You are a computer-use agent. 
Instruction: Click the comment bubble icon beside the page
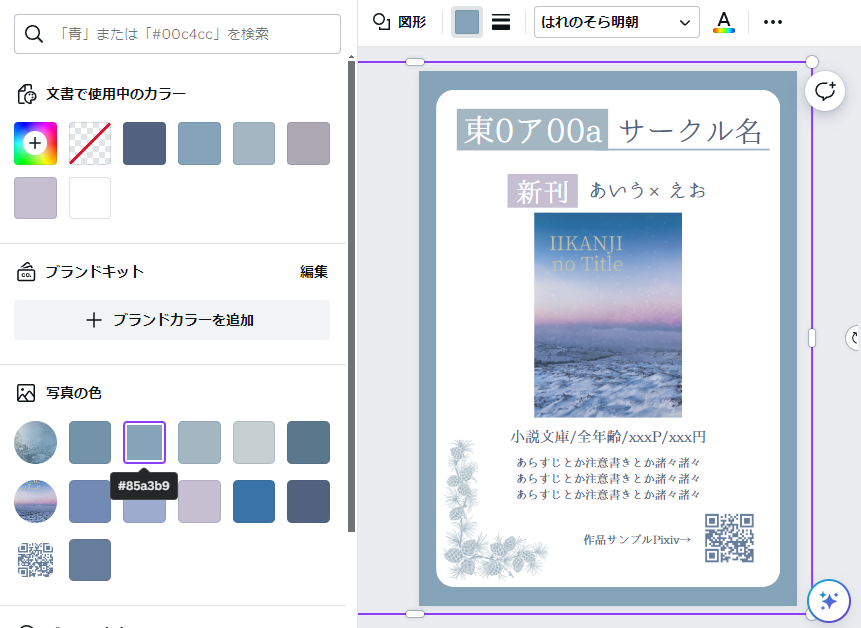824,91
